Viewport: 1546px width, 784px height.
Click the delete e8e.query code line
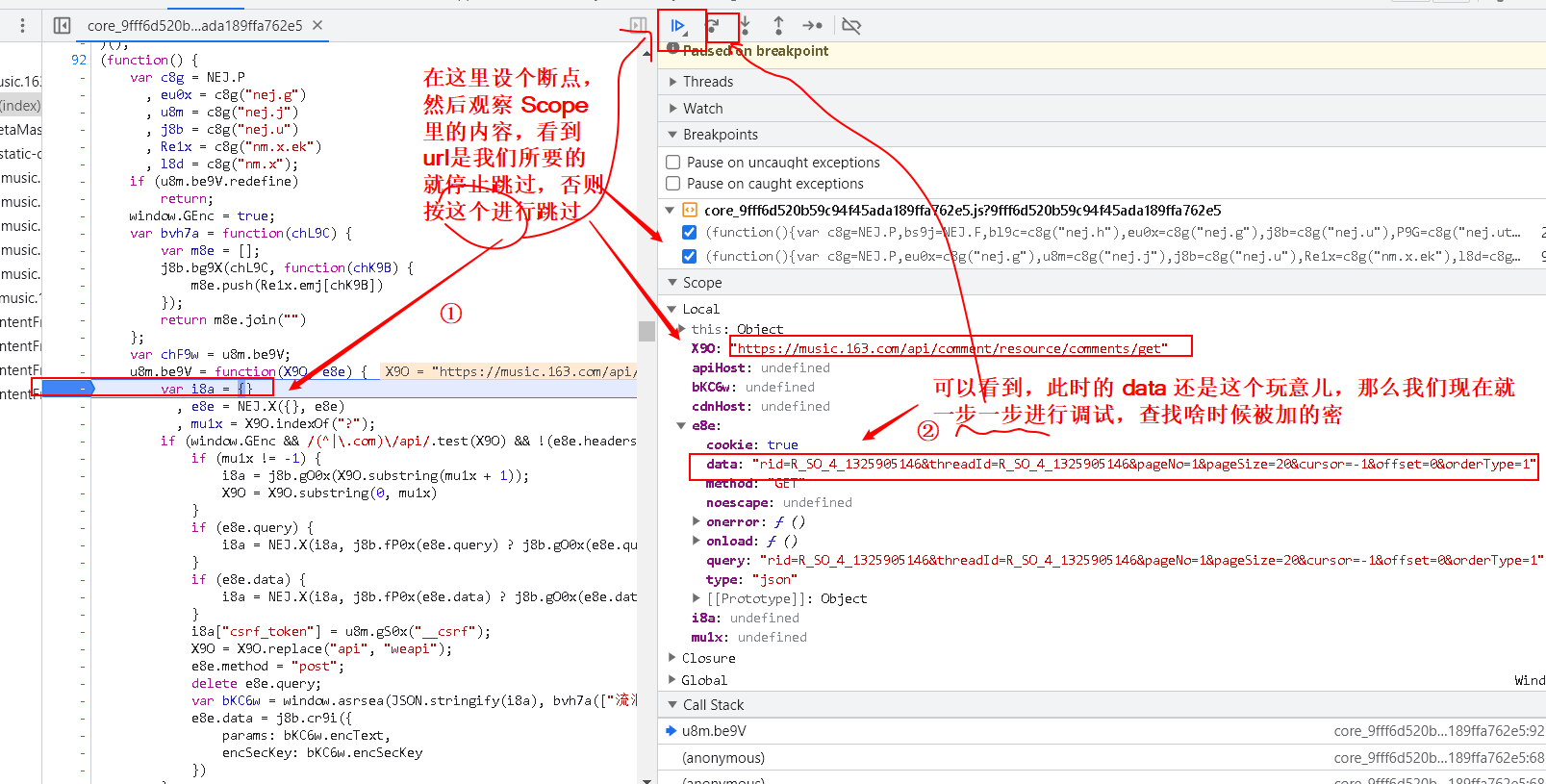pos(256,683)
